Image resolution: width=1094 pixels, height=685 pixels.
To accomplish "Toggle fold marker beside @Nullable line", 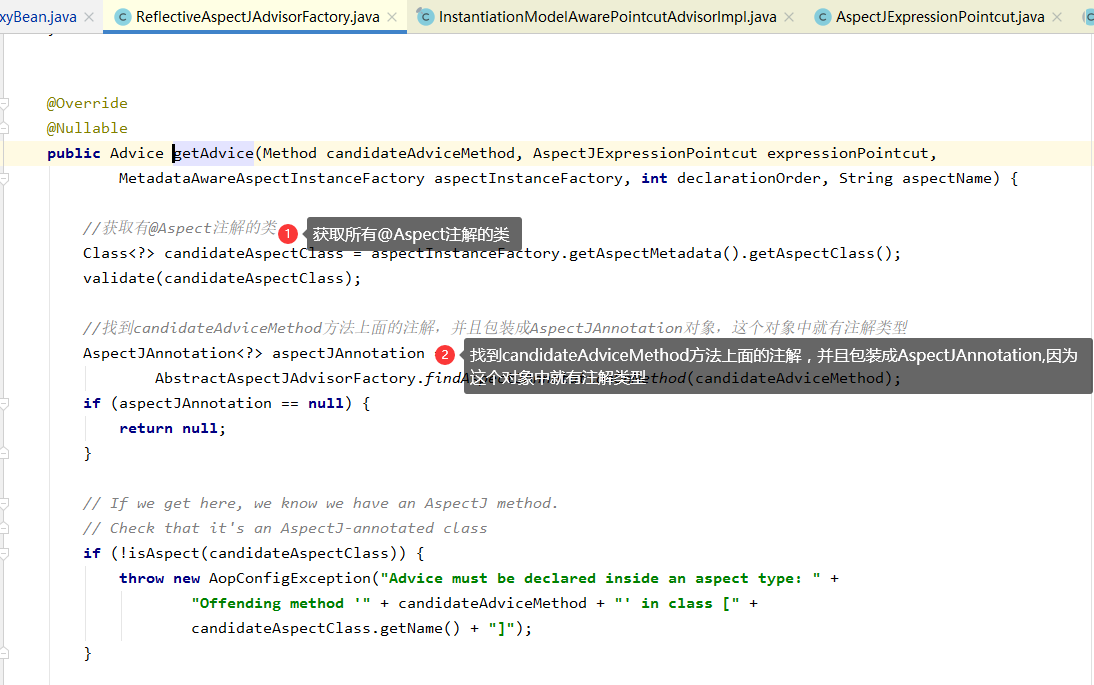I will [4, 128].
